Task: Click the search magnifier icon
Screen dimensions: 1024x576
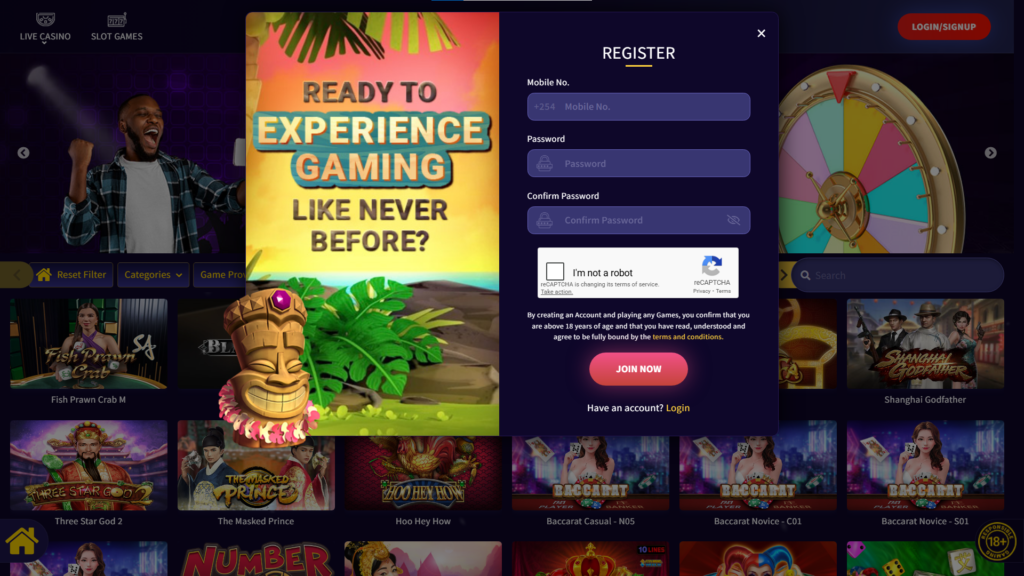Action: pos(805,276)
